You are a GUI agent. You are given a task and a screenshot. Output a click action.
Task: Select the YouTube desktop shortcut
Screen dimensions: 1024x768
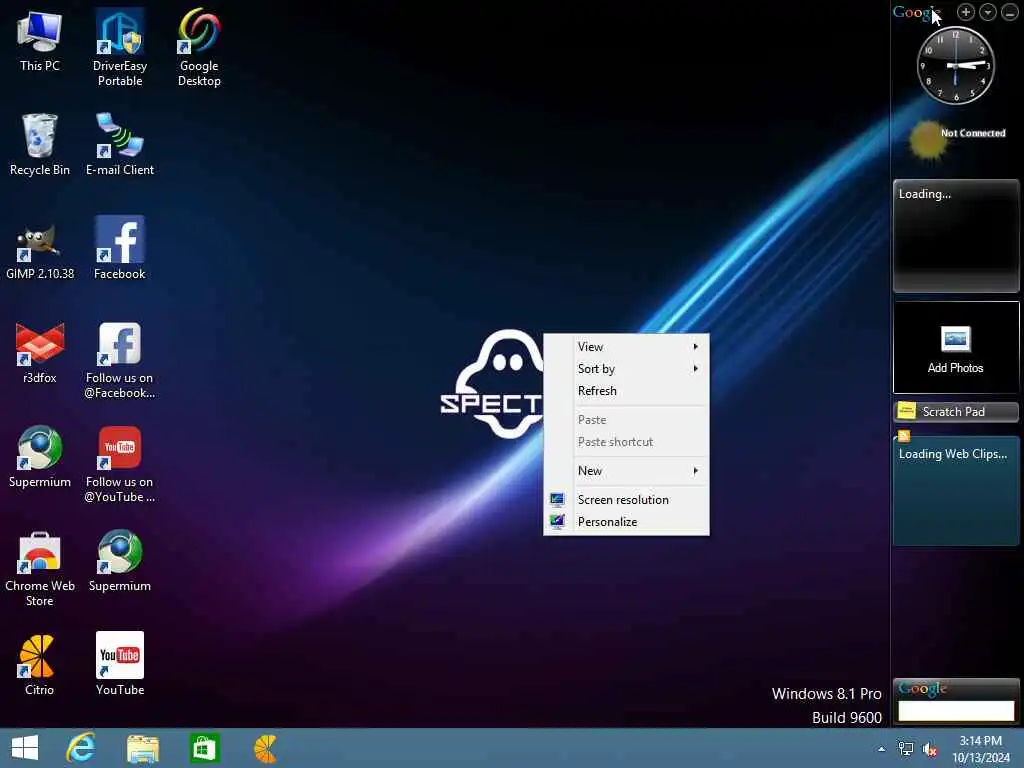[x=120, y=665]
